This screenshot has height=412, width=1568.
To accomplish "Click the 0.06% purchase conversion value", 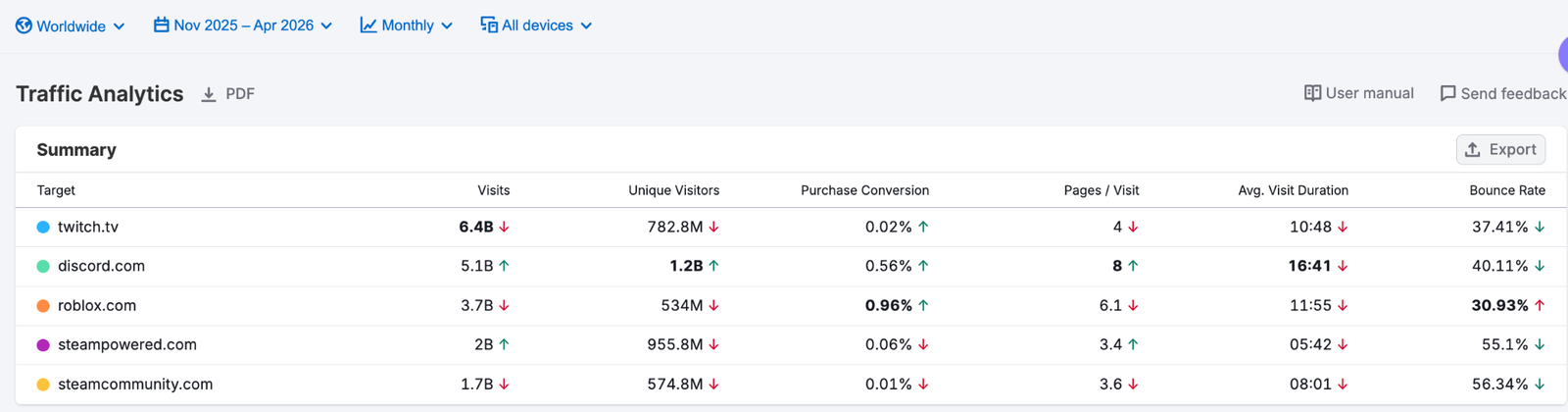I will (889, 344).
